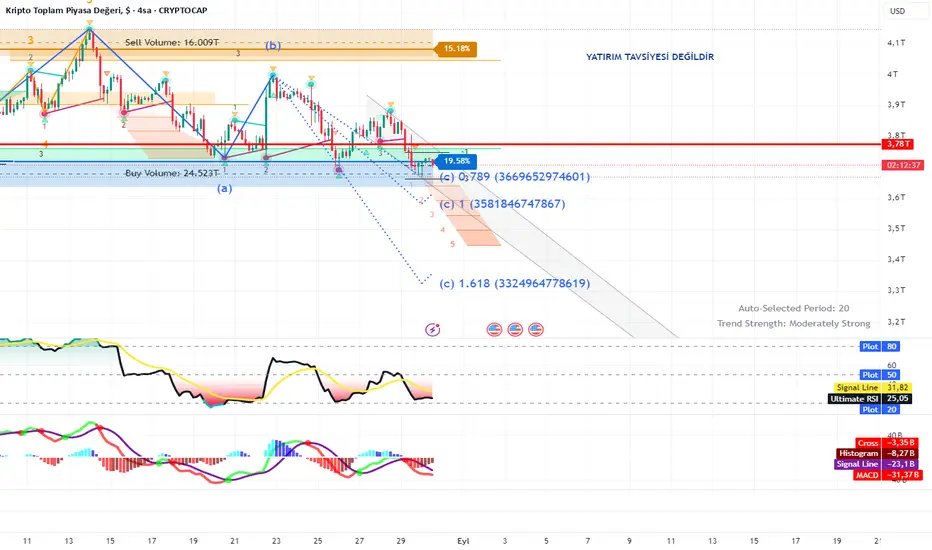Click the last US flag economic event icon

click(536, 329)
